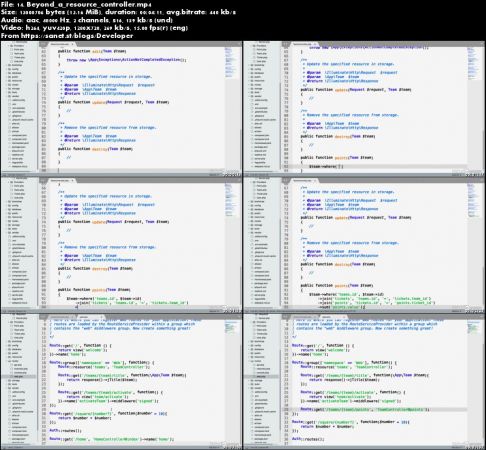This screenshot has width=486, height=450.
Task: Click the 'Size:' info line in header
Action: pos(118,12)
